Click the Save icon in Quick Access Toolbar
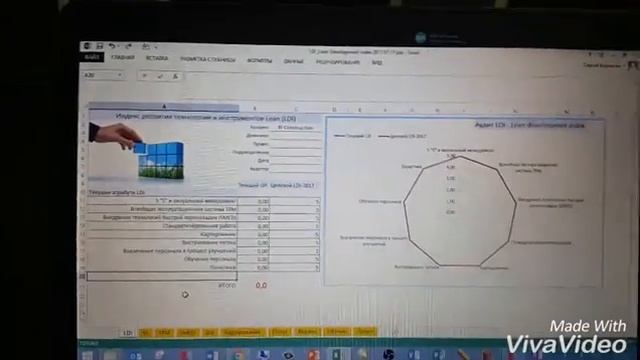The image size is (640, 360). 99,46
